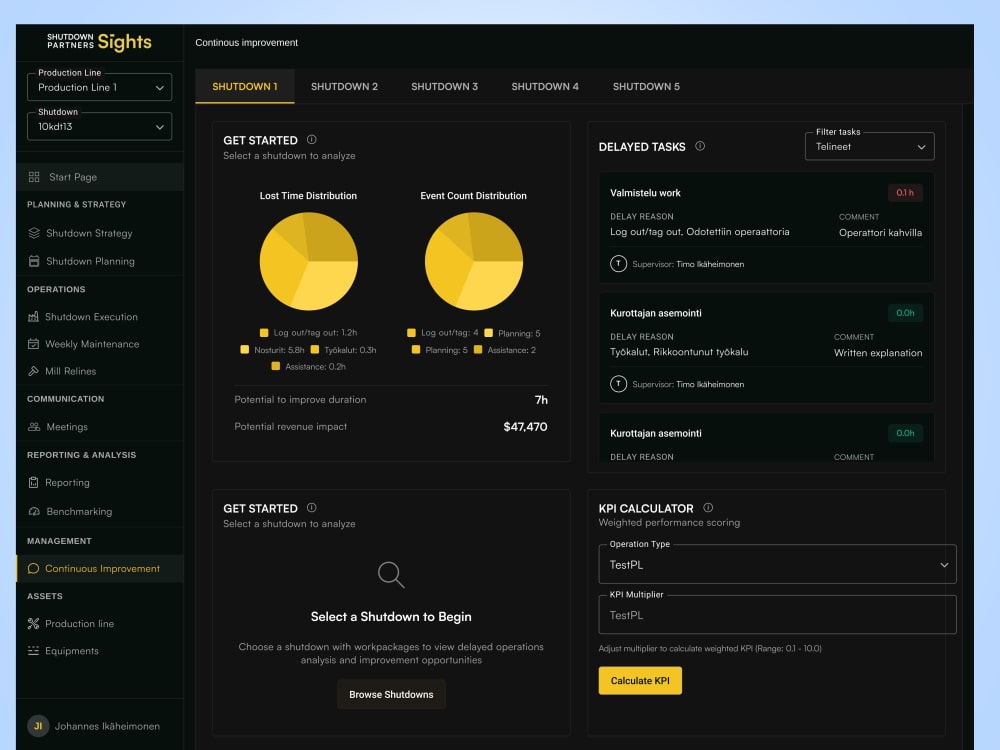Select Continuous Improvement in sidebar

coord(99,568)
